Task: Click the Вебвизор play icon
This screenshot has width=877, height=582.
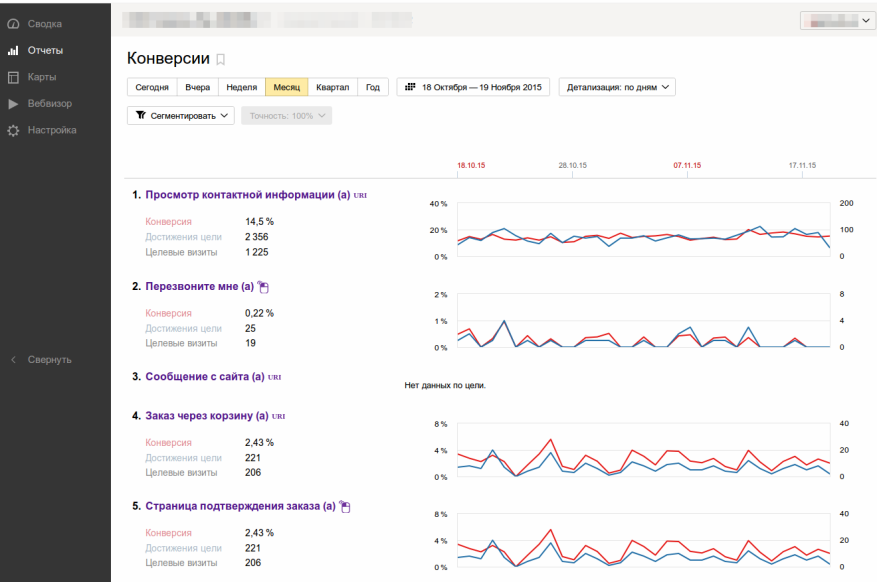Action: (13, 104)
